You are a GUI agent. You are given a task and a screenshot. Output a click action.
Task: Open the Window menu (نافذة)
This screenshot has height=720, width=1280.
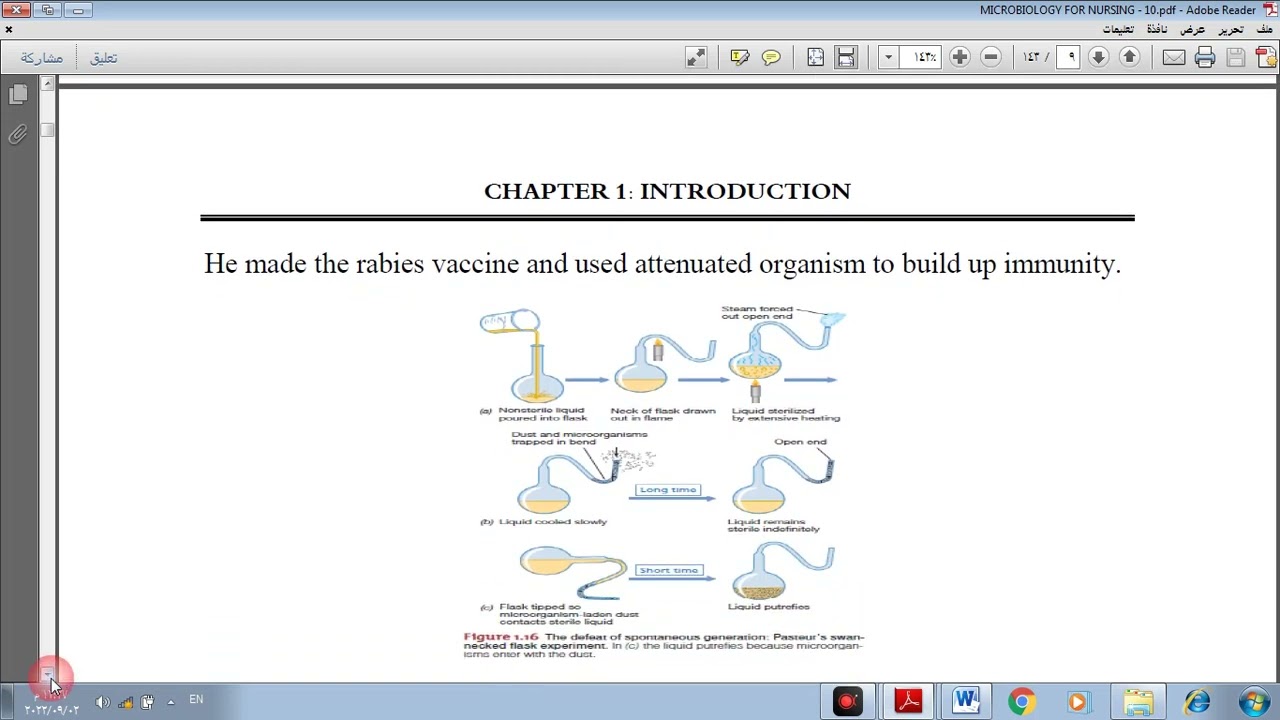tap(1157, 29)
